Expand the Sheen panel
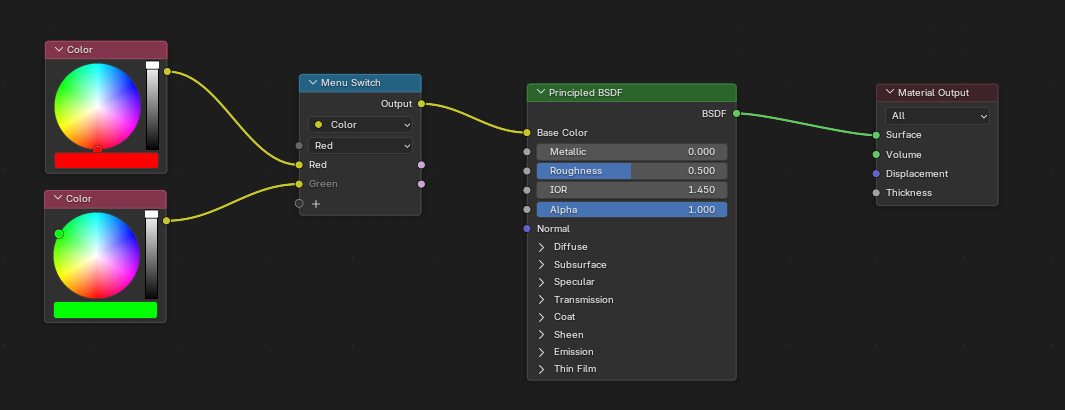The image size is (1065, 410). (x=541, y=335)
